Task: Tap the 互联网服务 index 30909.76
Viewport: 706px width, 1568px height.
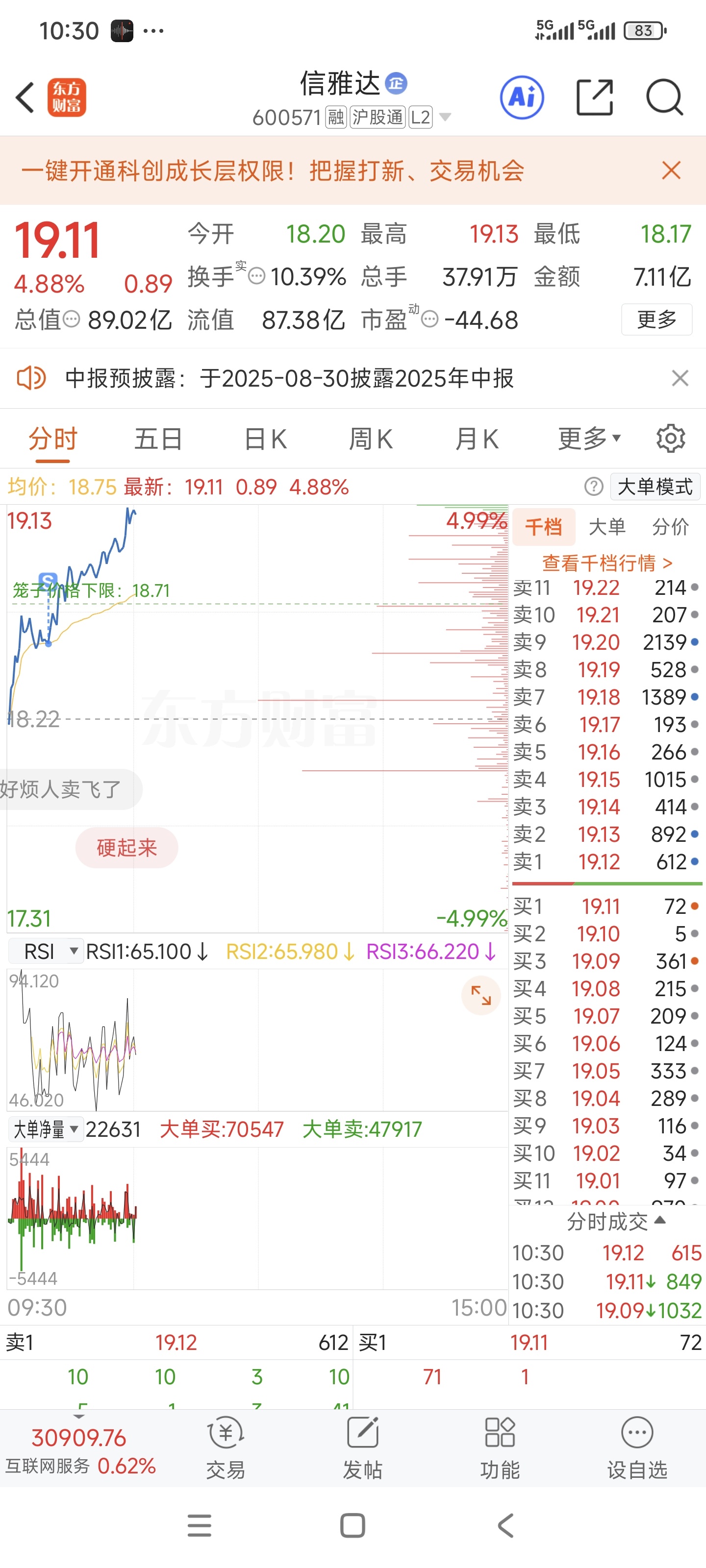Action: coord(79,1451)
